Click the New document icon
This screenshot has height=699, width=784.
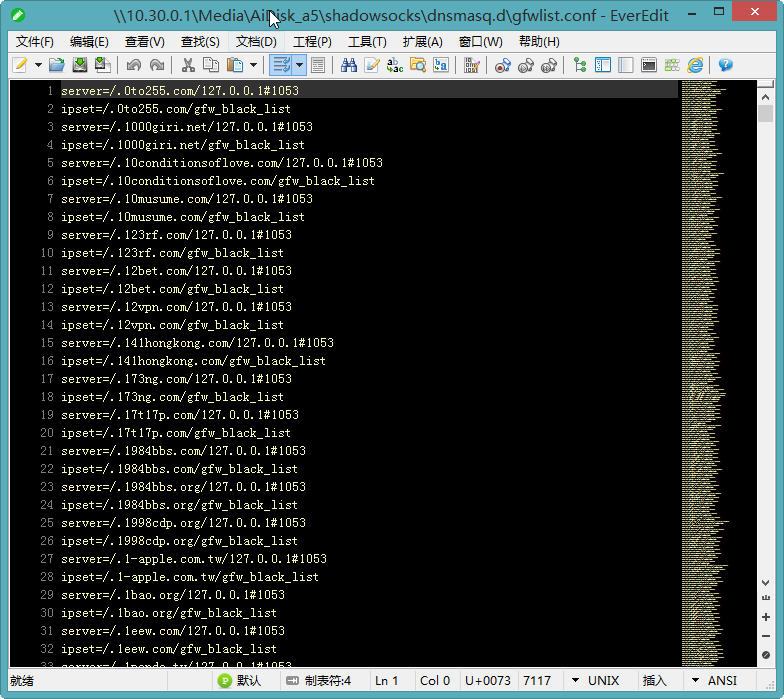click(x=20, y=65)
